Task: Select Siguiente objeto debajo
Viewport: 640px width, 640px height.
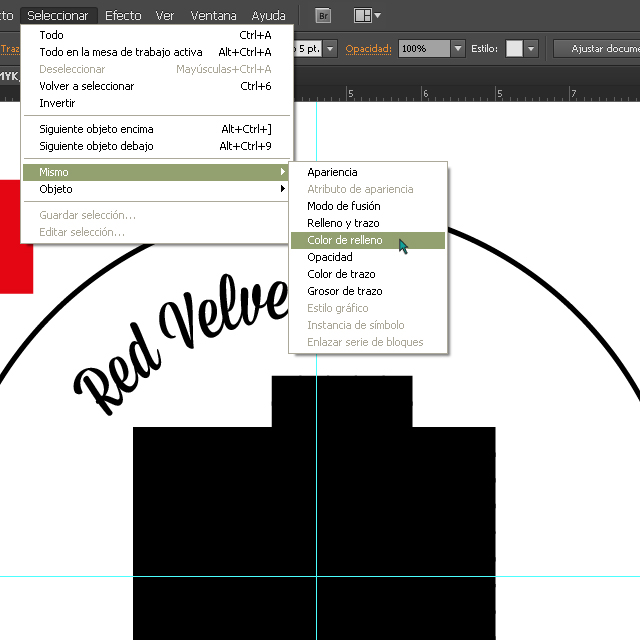Action: 156,146
